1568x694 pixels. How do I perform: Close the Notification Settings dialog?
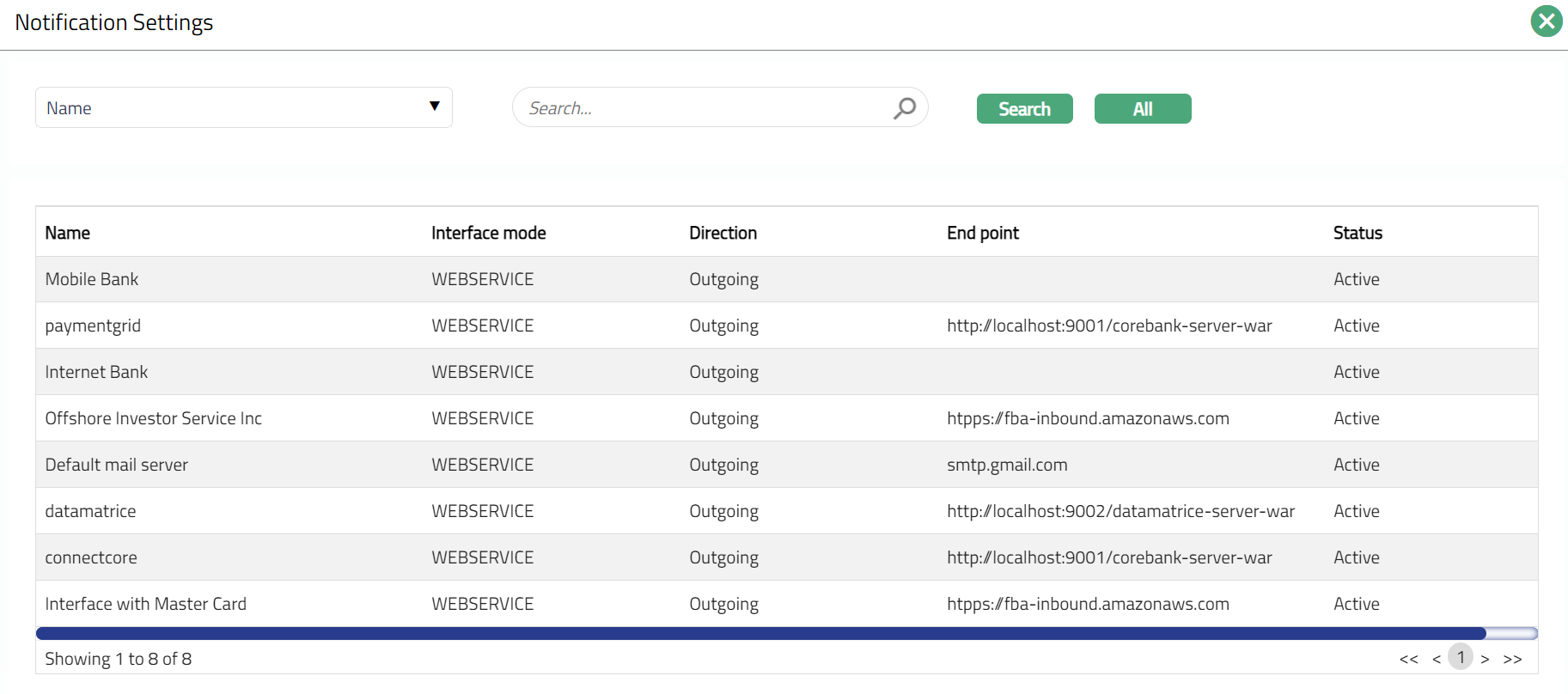click(x=1546, y=21)
